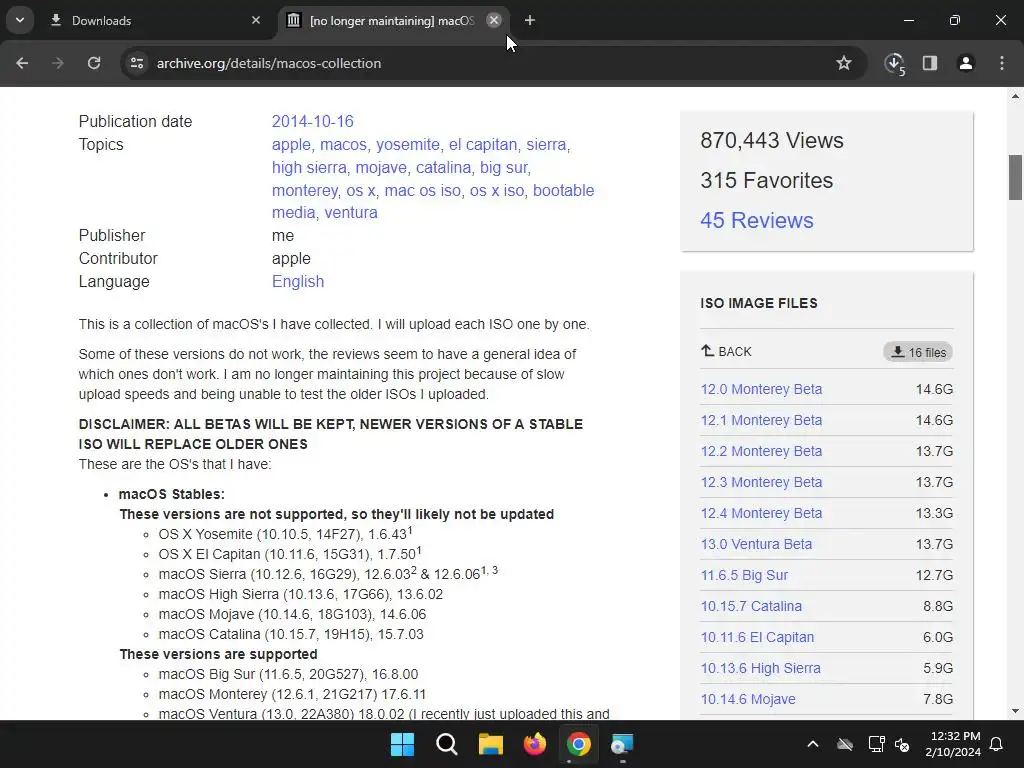Download the 13.0 Ventura Beta ISO
The width and height of the screenshot is (1024, 768).
[x=756, y=544]
